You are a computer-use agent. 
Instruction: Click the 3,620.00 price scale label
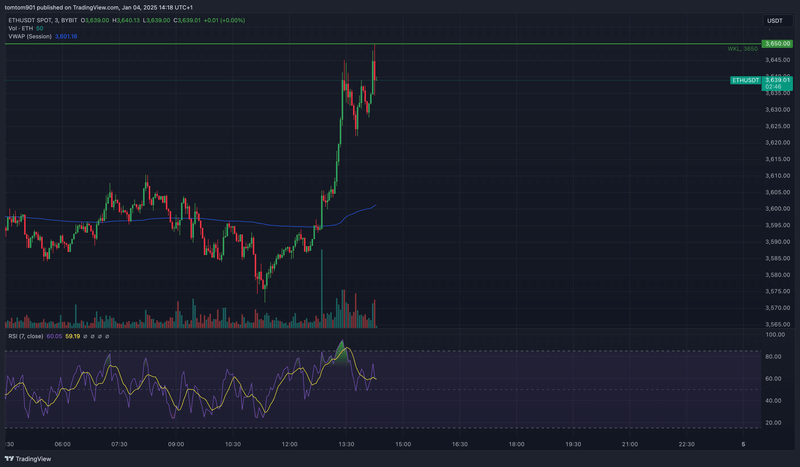tap(778, 143)
